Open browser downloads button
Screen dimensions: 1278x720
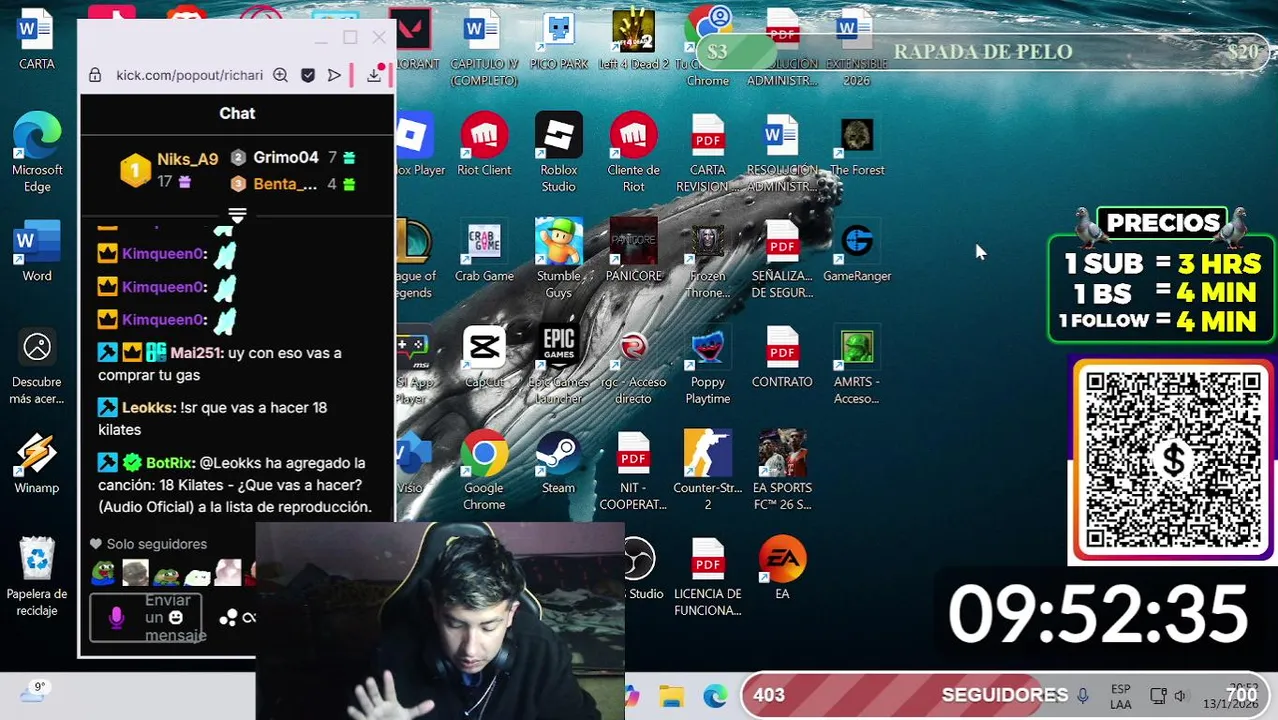click(374, 75)
